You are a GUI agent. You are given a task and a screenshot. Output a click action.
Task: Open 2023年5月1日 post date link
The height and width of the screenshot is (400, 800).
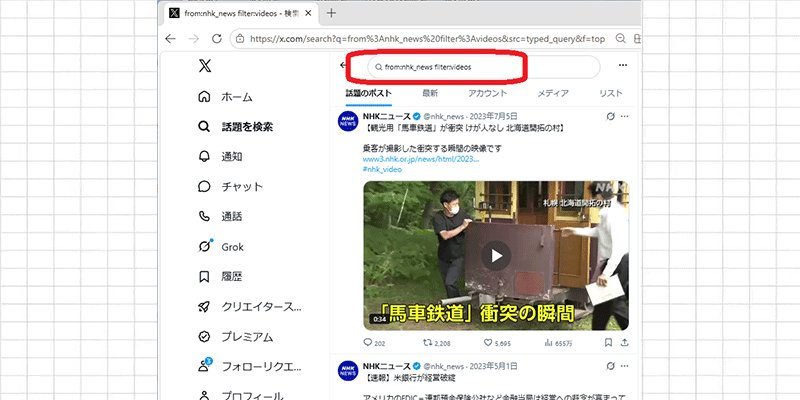click(494, 366)
